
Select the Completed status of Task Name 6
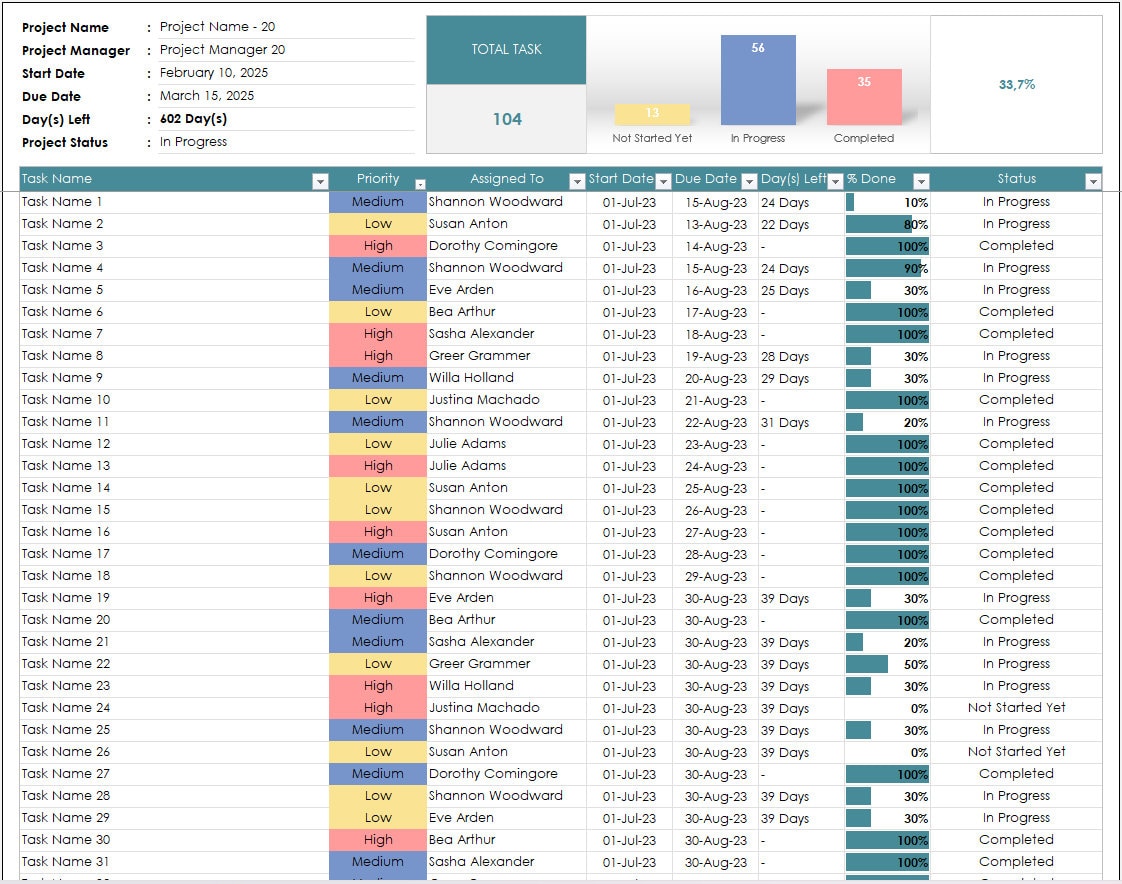coord(1016,312)
